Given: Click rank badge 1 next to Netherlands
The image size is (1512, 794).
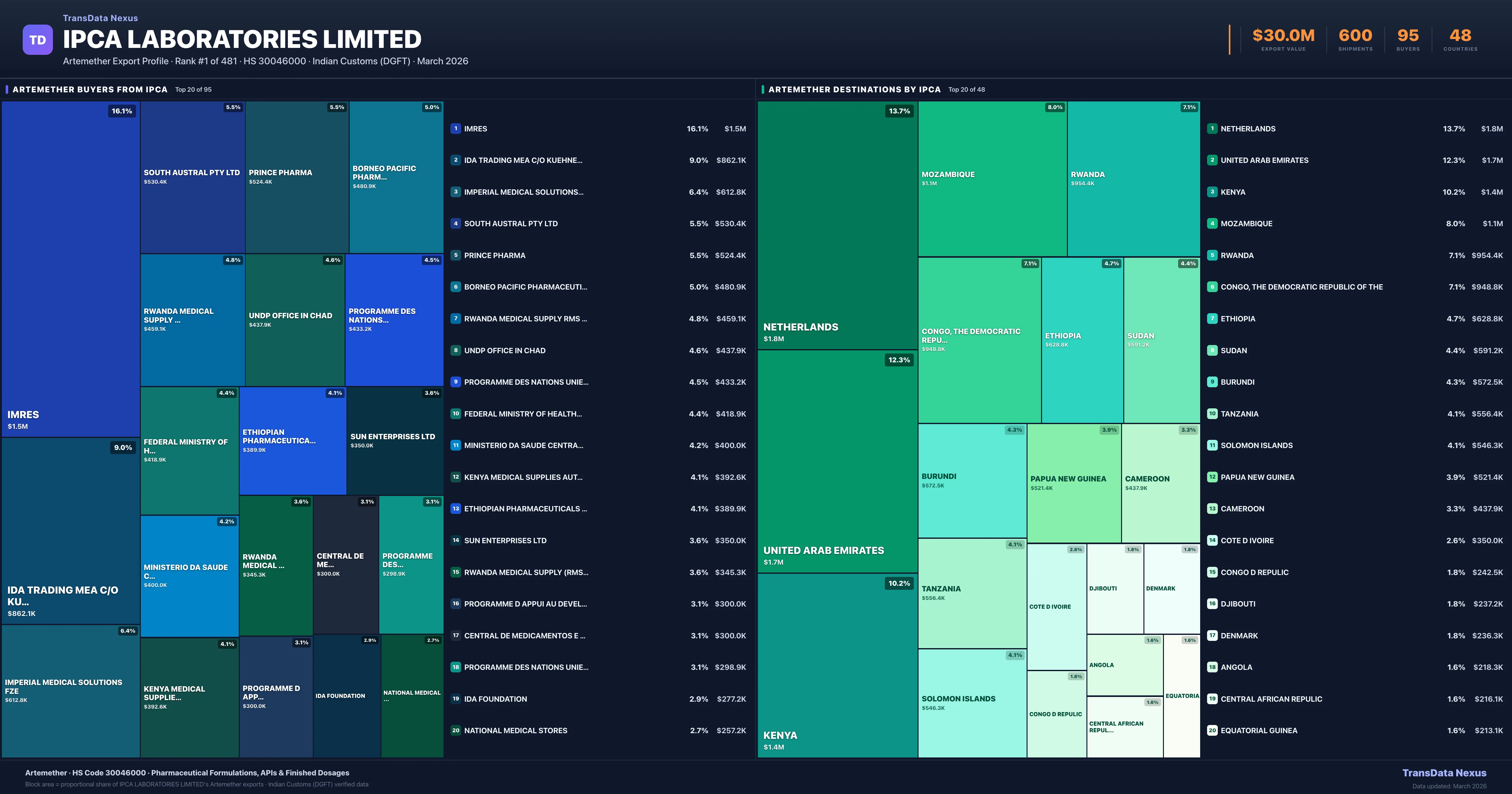Looking at the screenshot, I should point(1212,129).
